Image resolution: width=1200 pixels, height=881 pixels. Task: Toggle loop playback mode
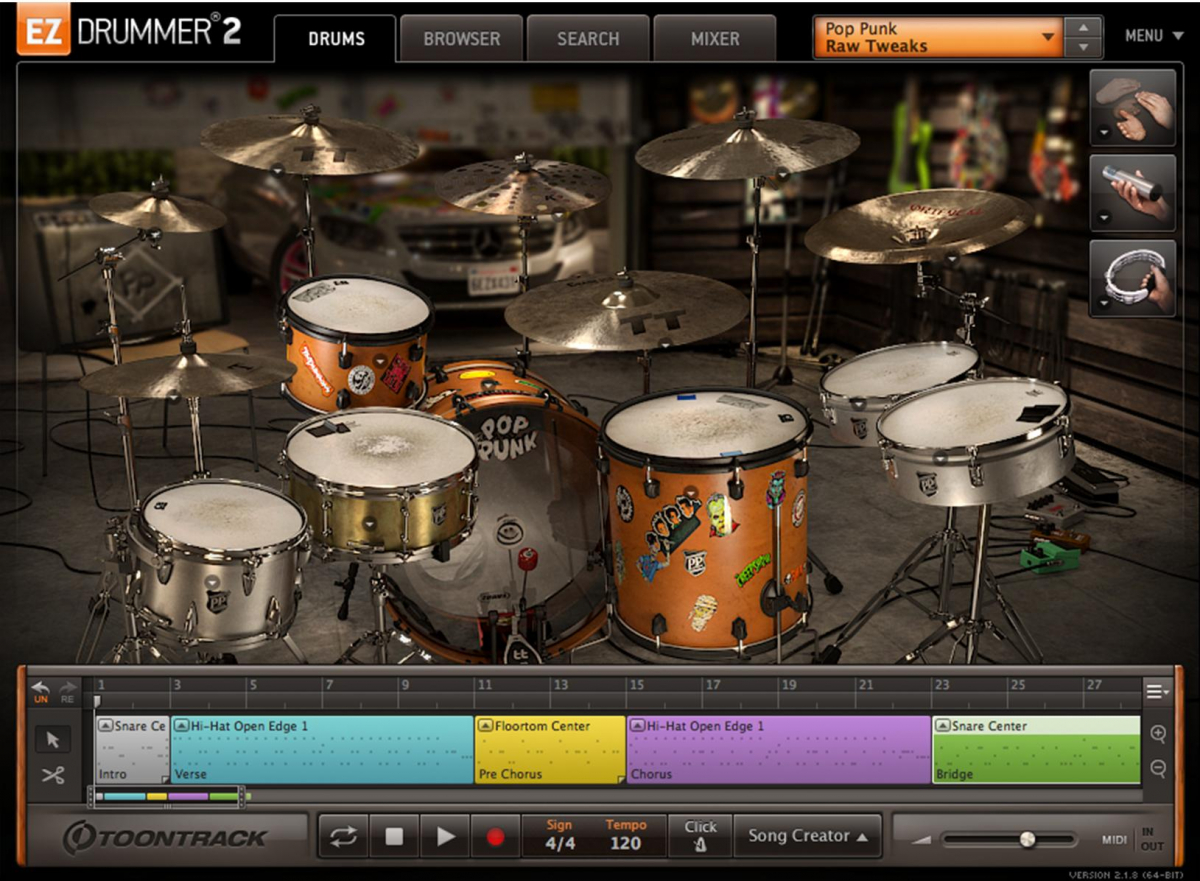(x=343, y=836)
